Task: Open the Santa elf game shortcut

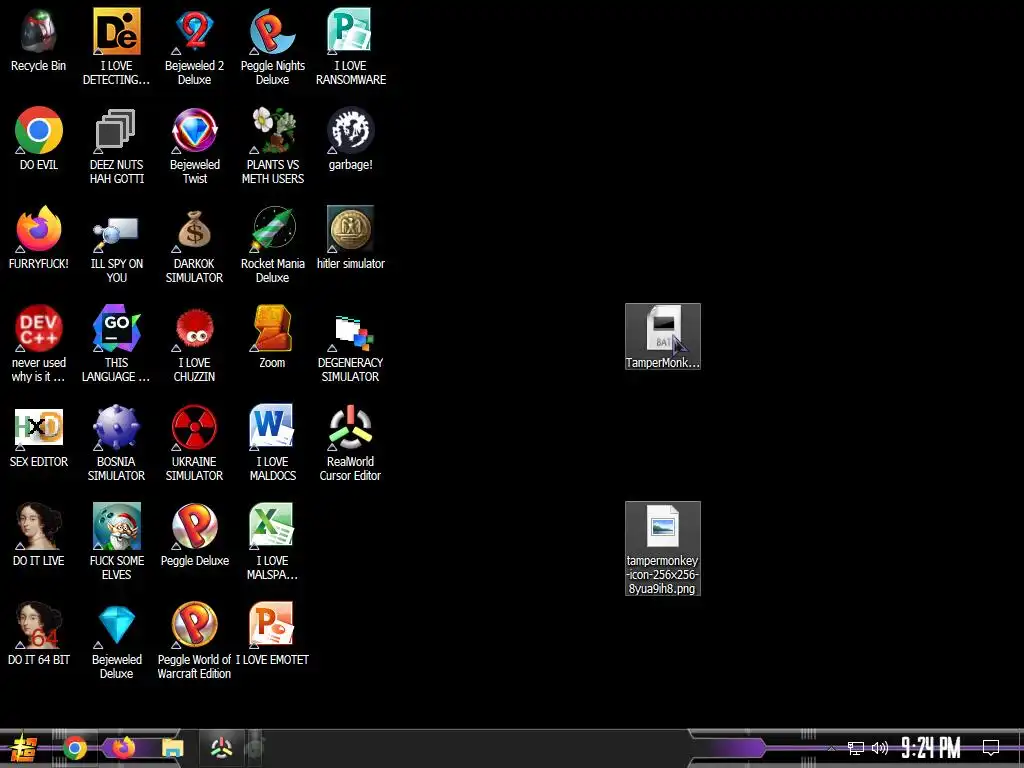Action: (116, 542)
